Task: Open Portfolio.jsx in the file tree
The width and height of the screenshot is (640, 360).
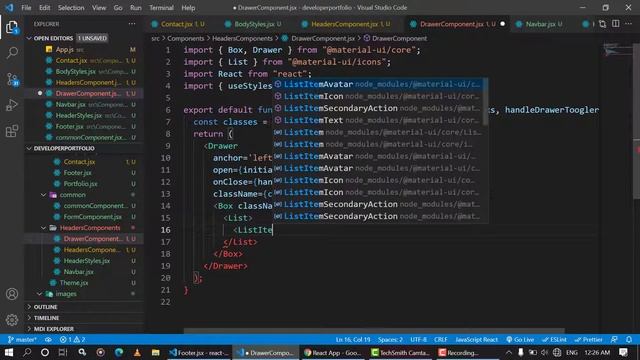Action: pos(80,184)
